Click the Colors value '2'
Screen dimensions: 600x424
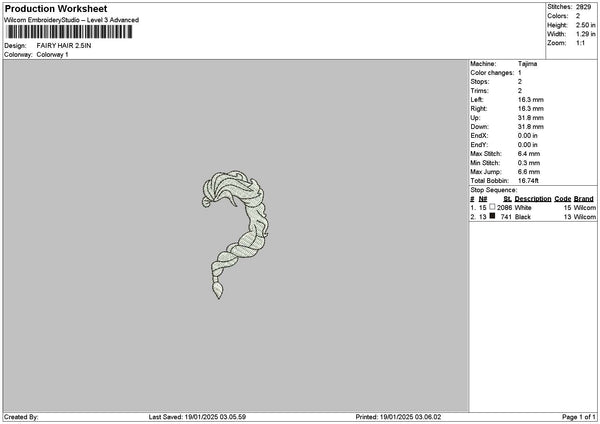click(x=578, y=16)
